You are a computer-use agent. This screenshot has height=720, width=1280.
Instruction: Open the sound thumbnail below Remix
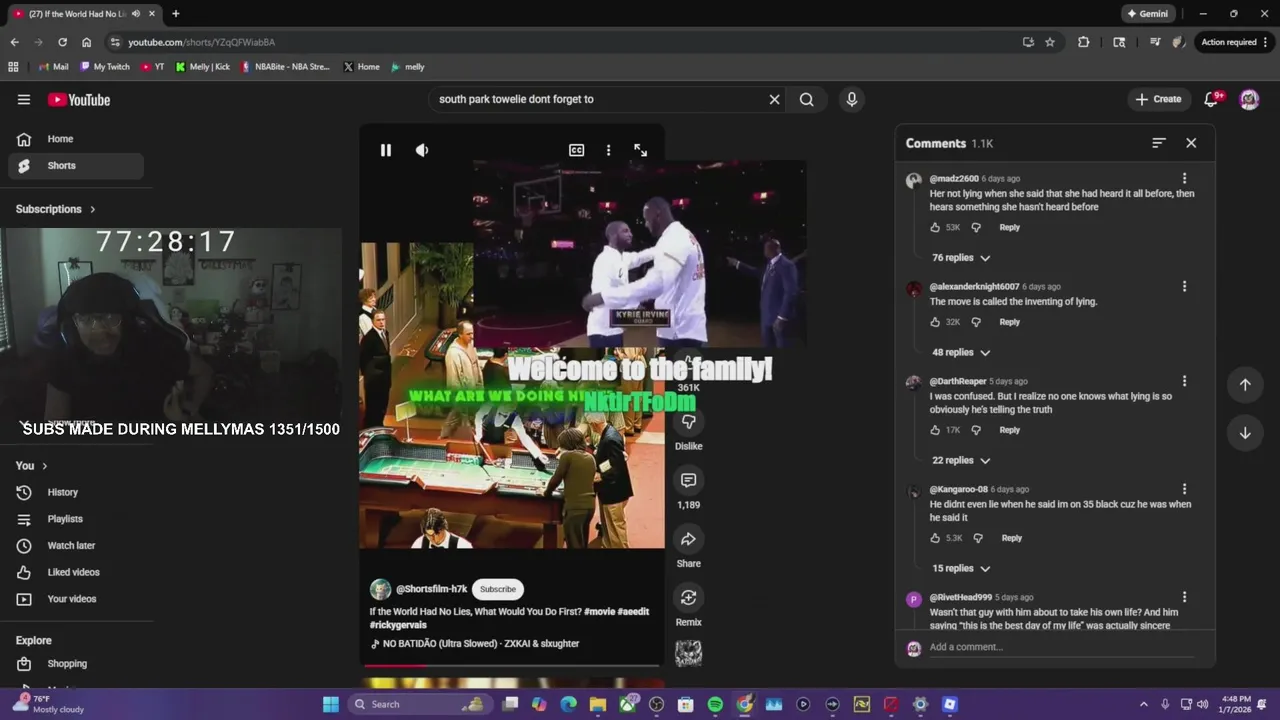688,654
